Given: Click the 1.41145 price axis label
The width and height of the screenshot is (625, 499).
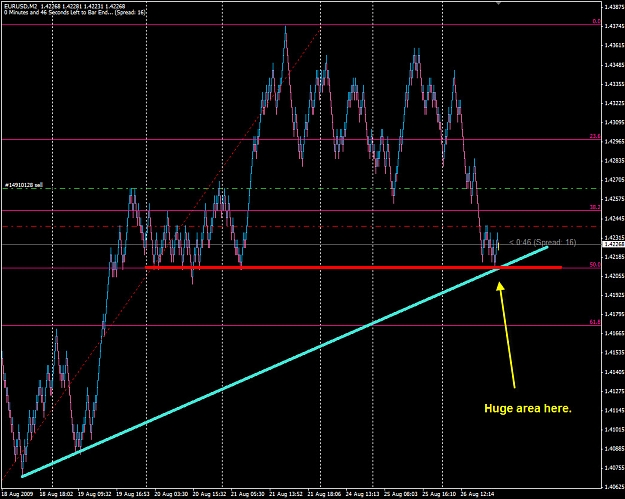Looking at the screenshot, I should click(x=614, y=410).
